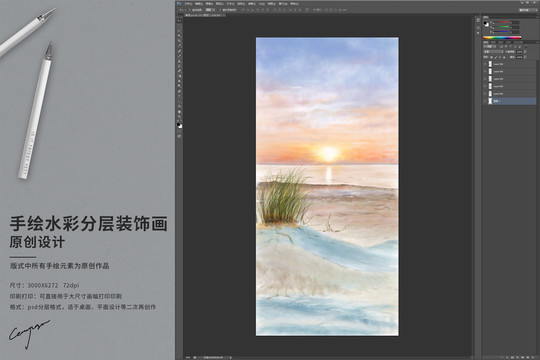Click the create new layer button
The height and width of the screenshot is (360, 540).
pyautogui.click(x=528, y=357)
